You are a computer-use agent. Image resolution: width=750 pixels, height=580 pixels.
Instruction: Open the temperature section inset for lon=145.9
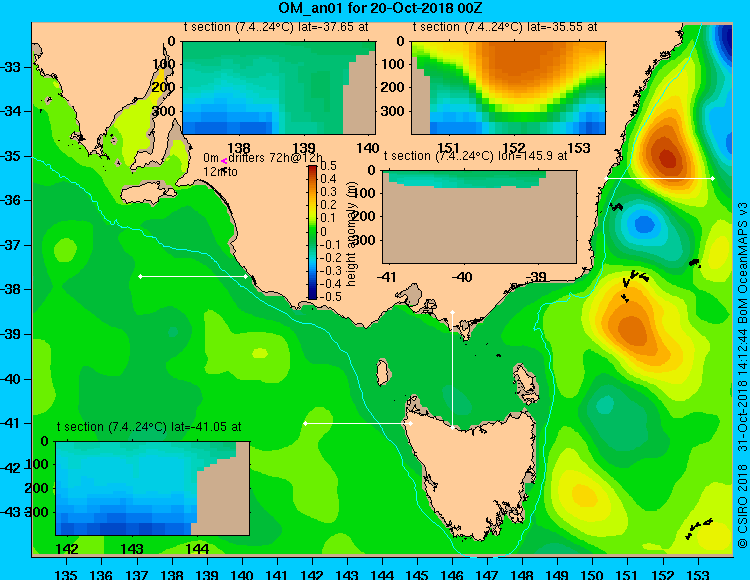(x=479, y=217)
